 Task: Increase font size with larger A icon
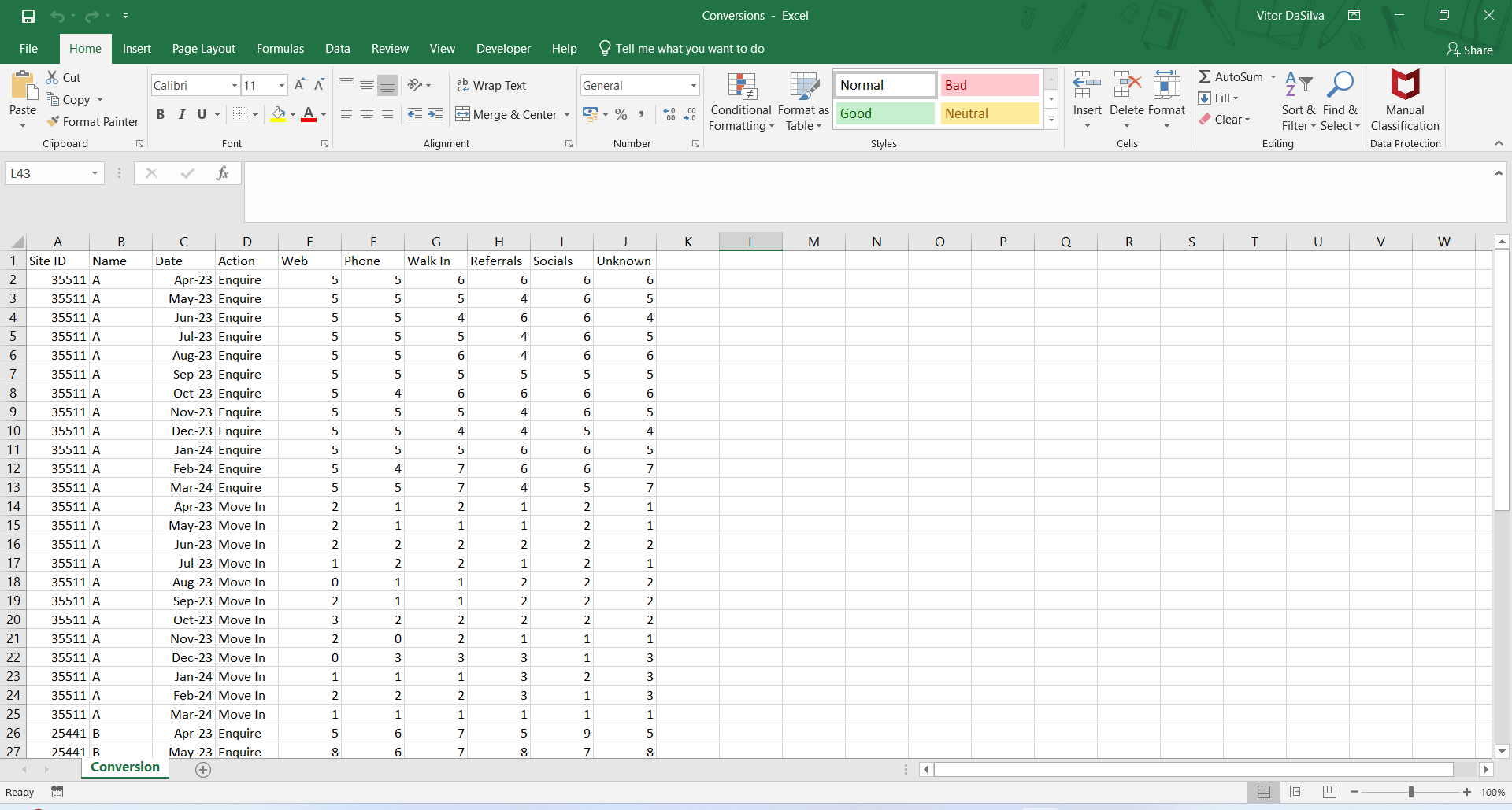click(299, 85)
